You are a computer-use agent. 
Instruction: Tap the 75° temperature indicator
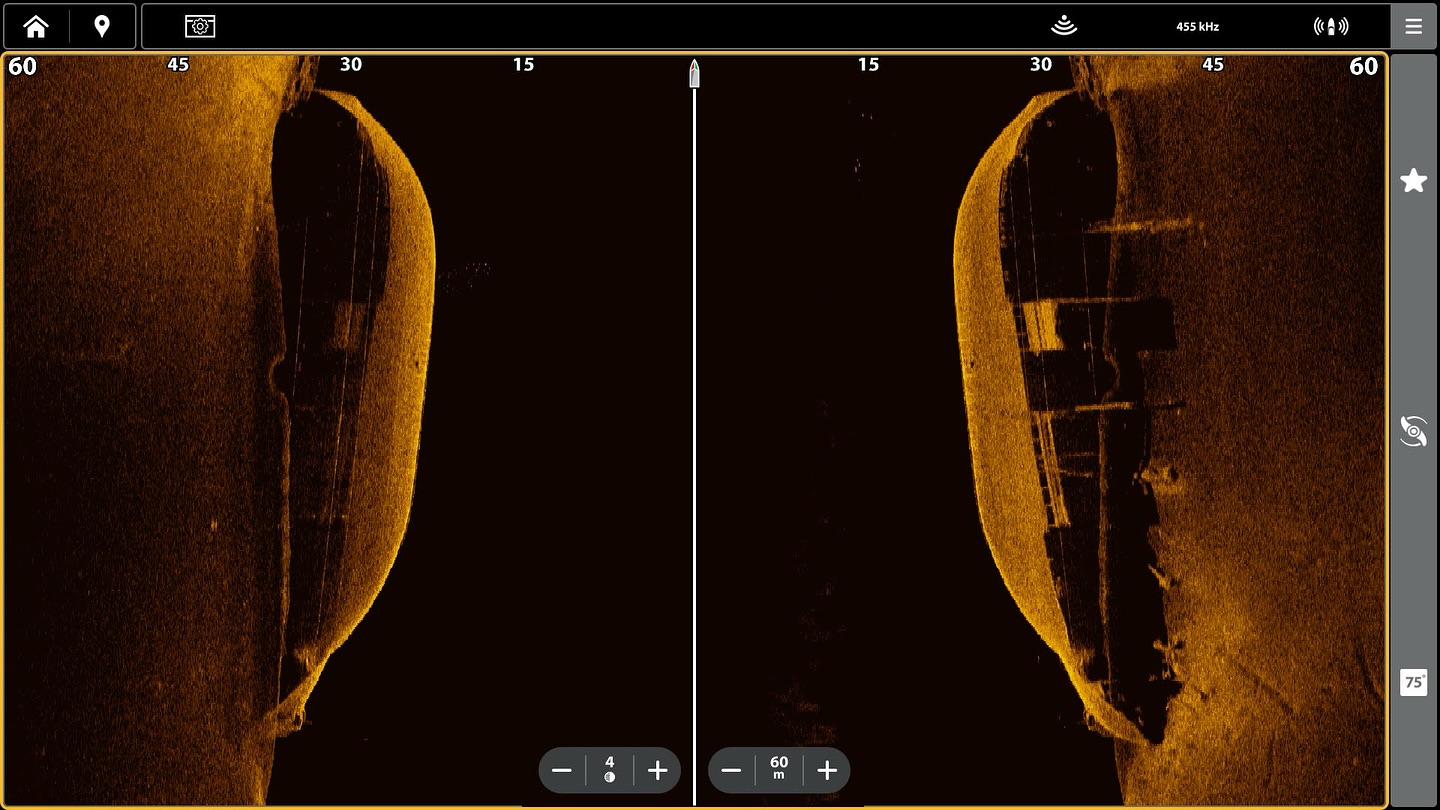click(1413, 683)
